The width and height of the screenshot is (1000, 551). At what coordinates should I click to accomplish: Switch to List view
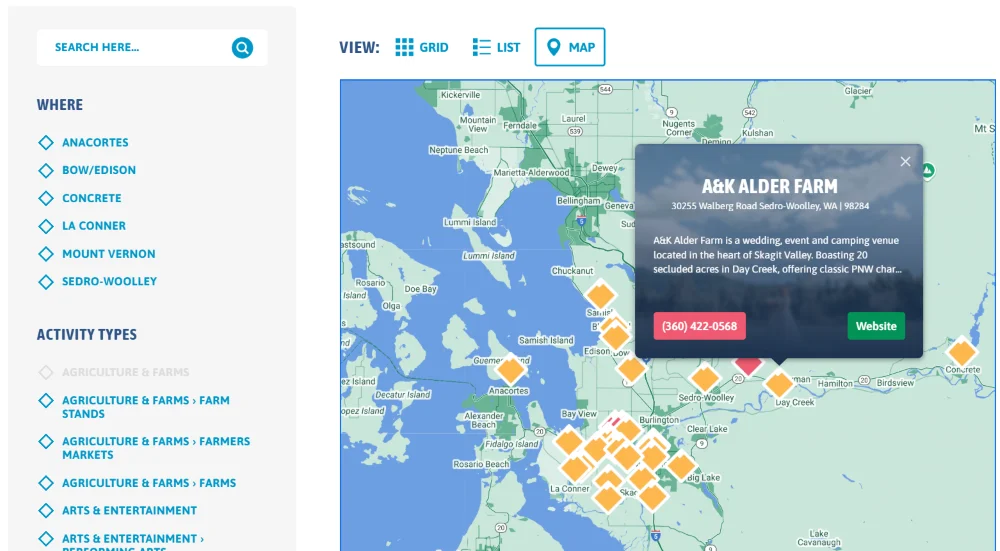pos(496,47)
